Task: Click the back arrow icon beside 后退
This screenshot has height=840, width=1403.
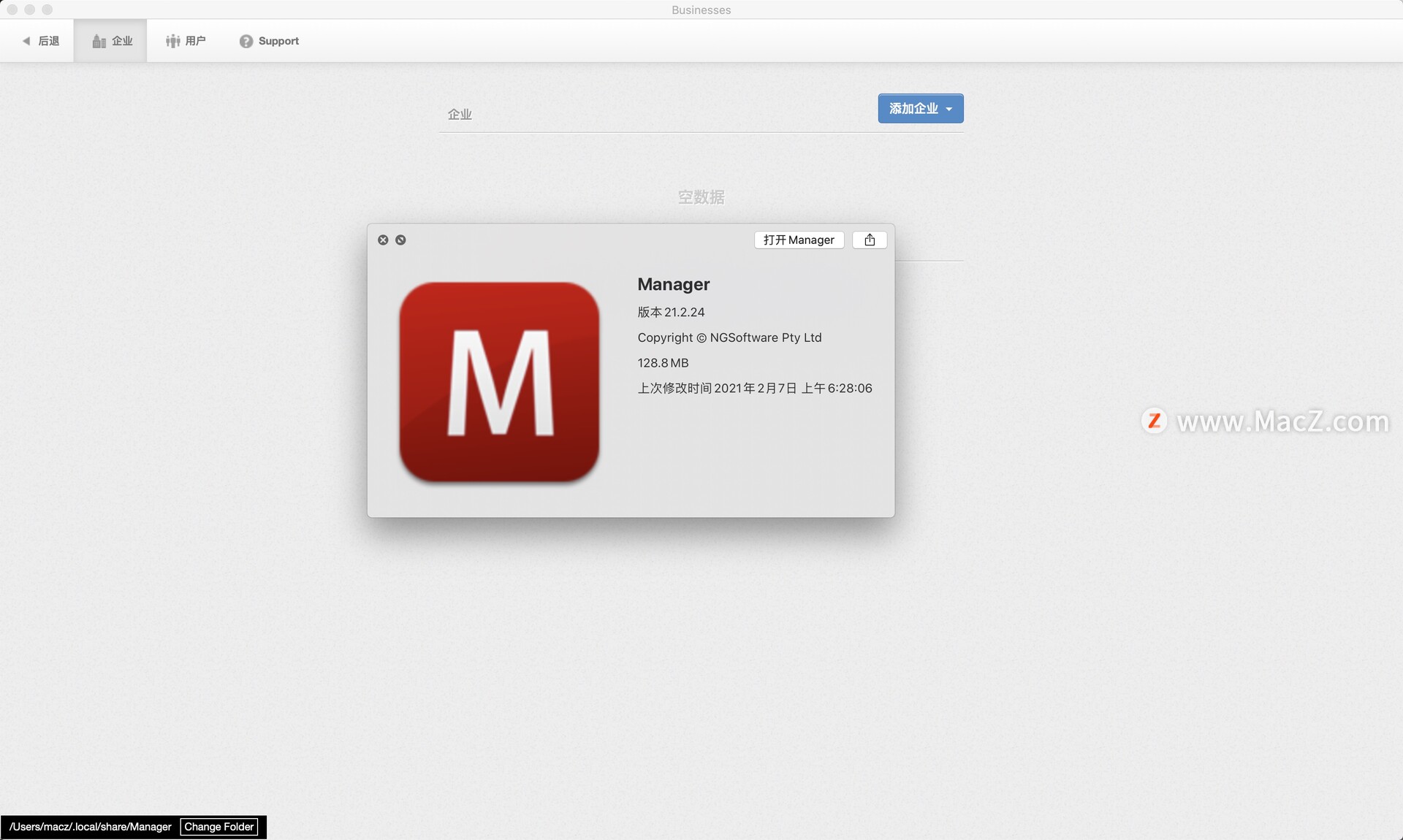Action: 26,41
